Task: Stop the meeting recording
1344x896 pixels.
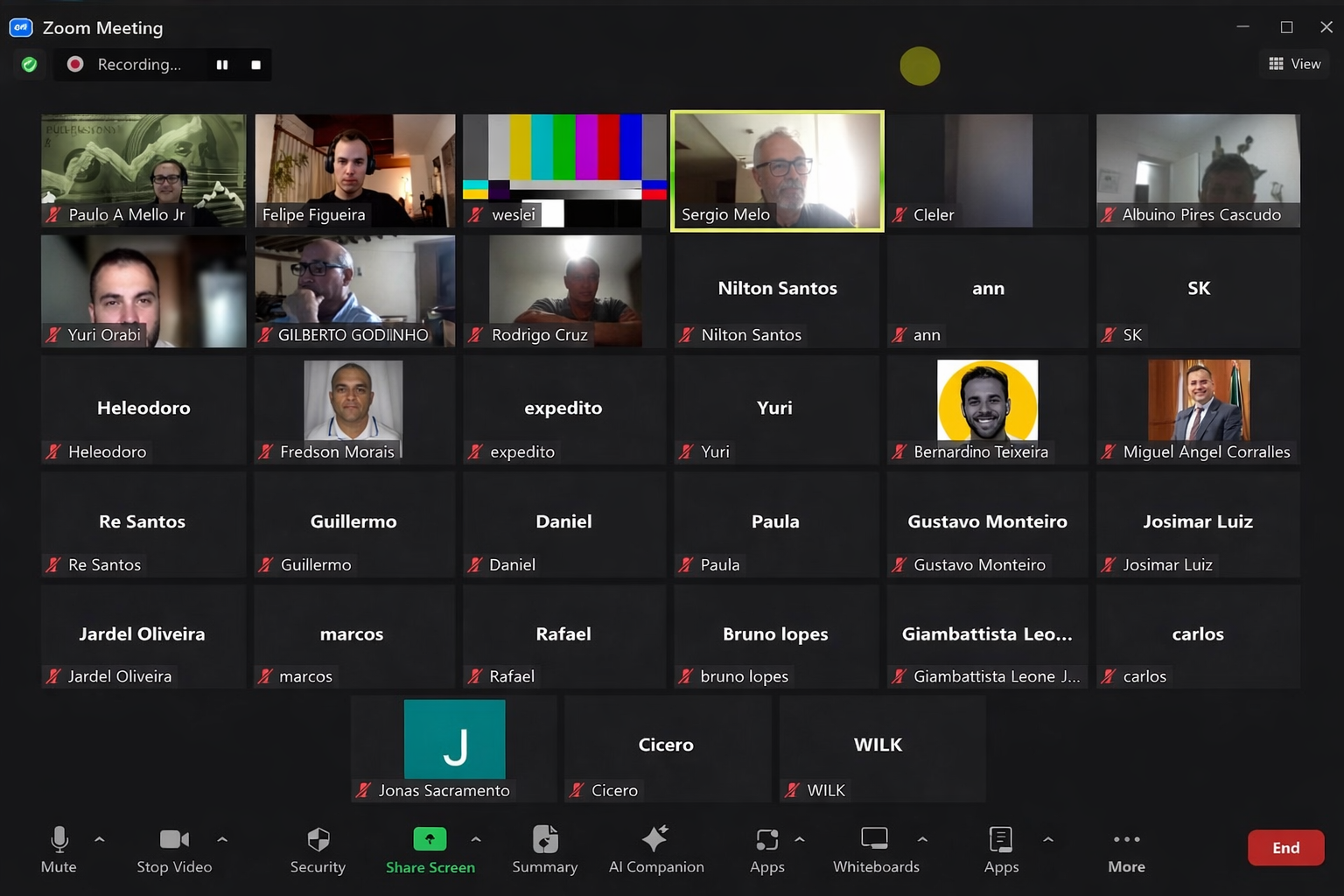Action: click(x=255, y=65)
